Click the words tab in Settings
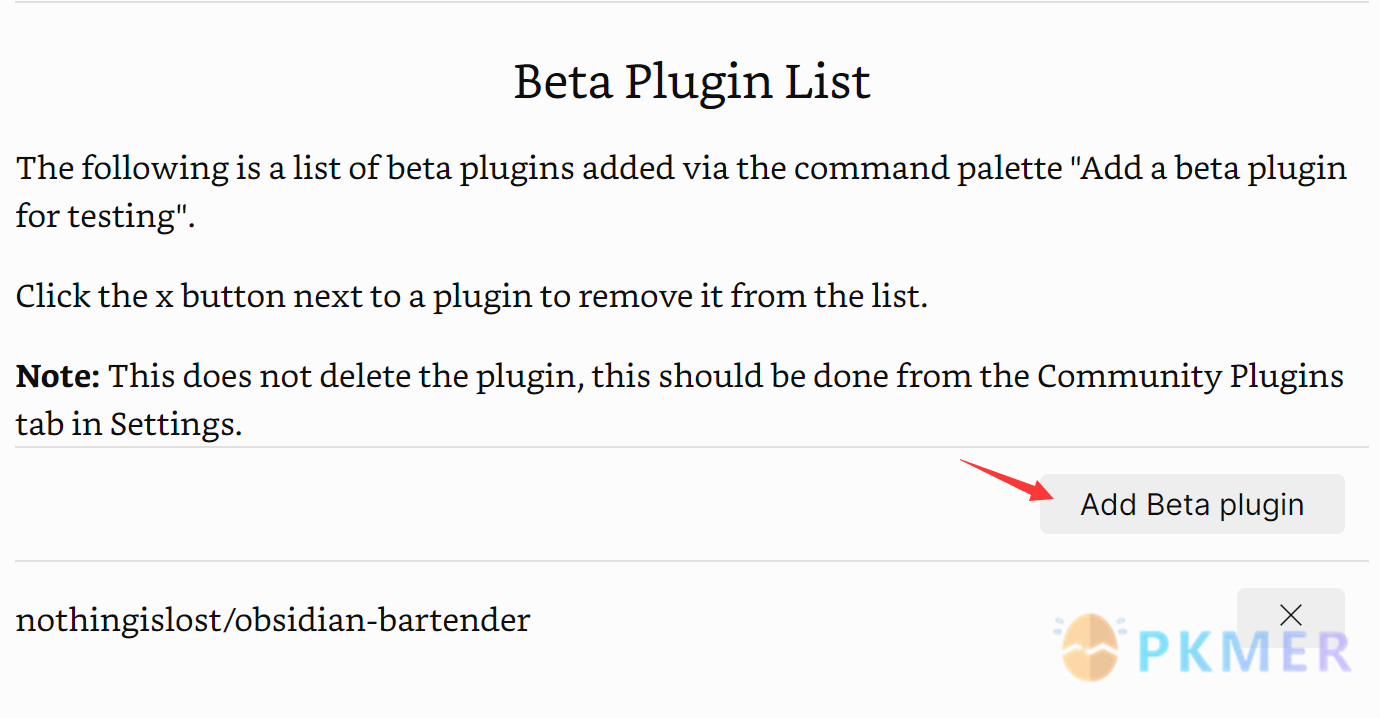1380x718 pixels. [x=128, y=425]
